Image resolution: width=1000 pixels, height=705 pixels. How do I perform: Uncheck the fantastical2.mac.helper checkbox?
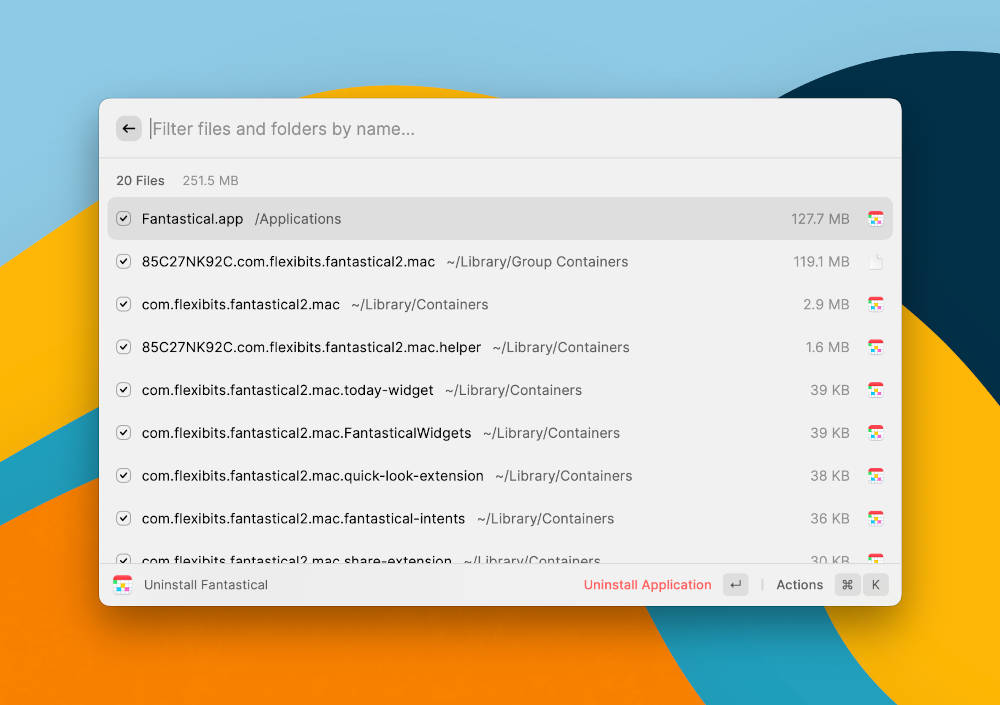tap(124, 347)
